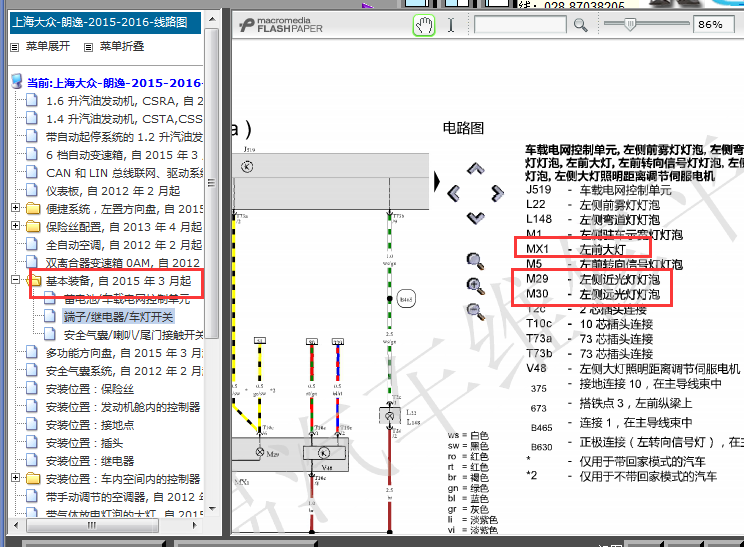Expand the 保险丝配置, 自 2013 年 4 月起 folder
This screenshot has width=744, height=547.
click(15, 226)
